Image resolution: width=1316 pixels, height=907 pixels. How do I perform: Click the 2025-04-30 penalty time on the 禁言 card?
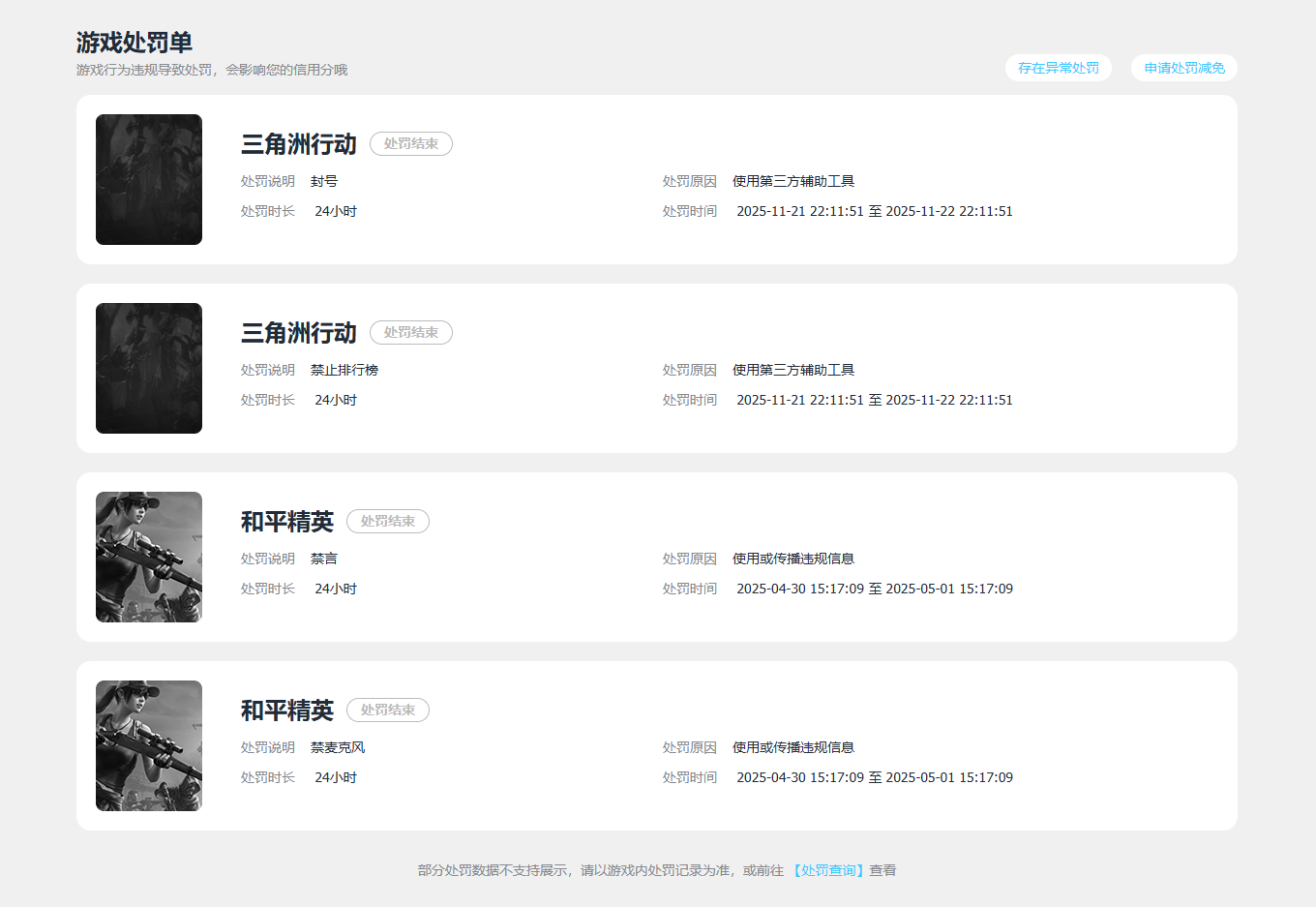(x=875, y=589)
